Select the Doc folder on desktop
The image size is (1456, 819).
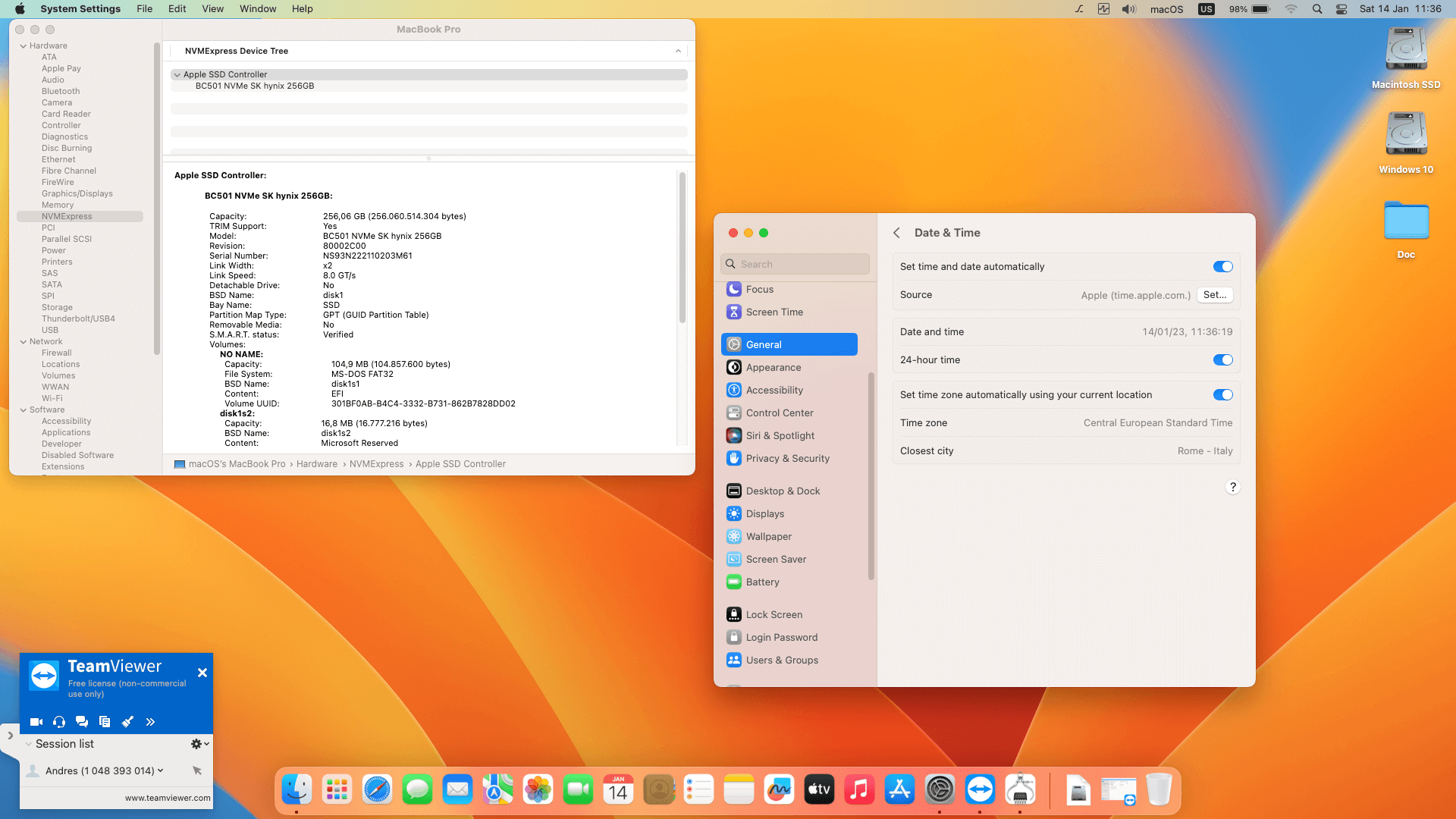pyautogui.click(x=1406, y=229)
